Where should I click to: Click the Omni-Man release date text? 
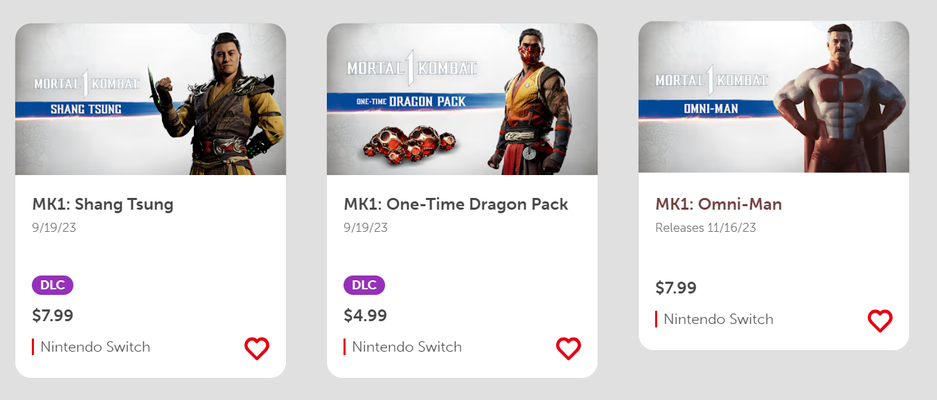pos(706,228)
